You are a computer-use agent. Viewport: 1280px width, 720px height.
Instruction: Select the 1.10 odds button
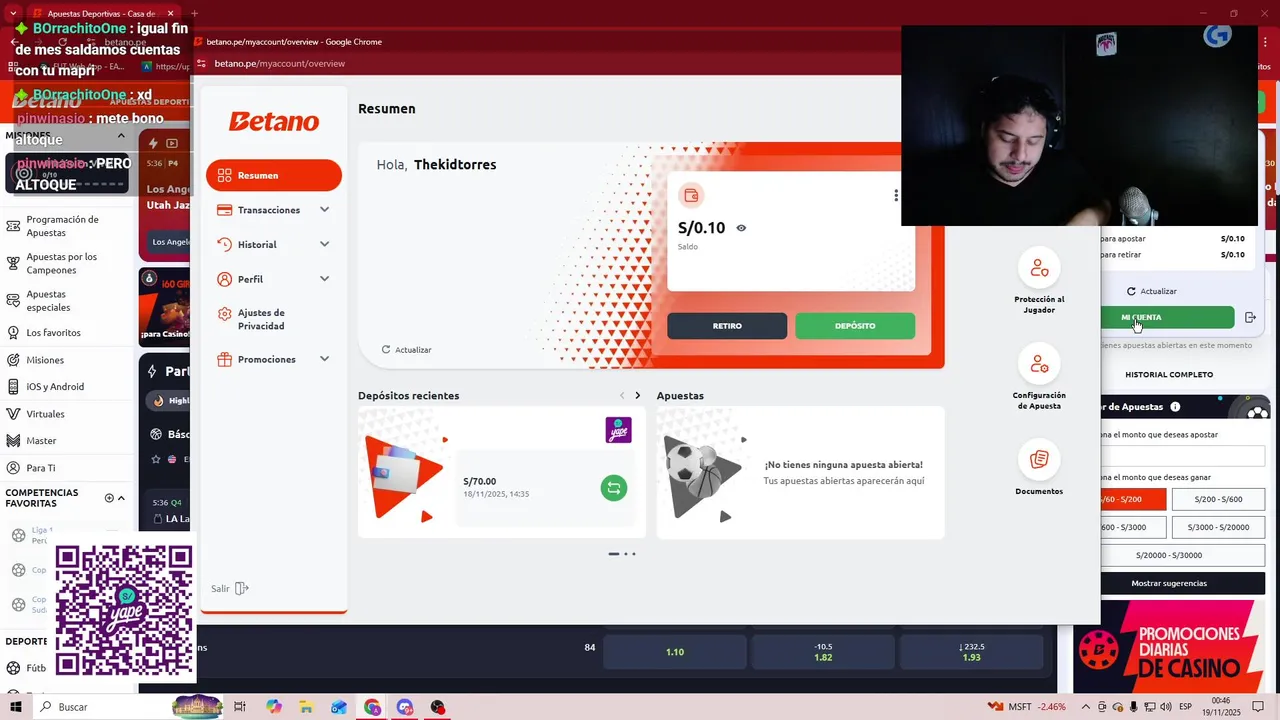(675, 652)
